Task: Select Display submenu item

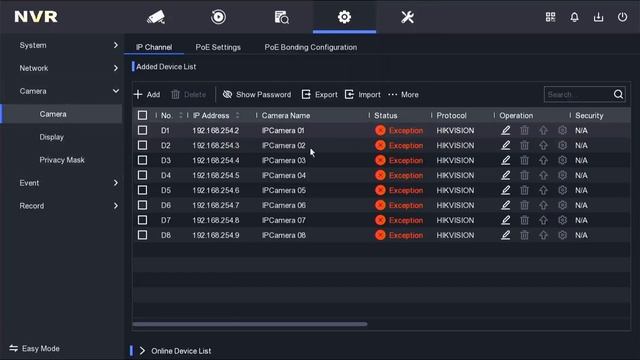Action: (51, 137)
